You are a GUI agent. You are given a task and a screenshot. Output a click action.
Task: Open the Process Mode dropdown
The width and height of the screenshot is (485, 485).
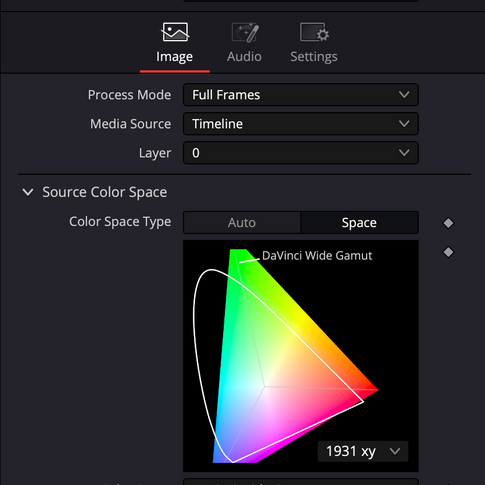(301, 95)
